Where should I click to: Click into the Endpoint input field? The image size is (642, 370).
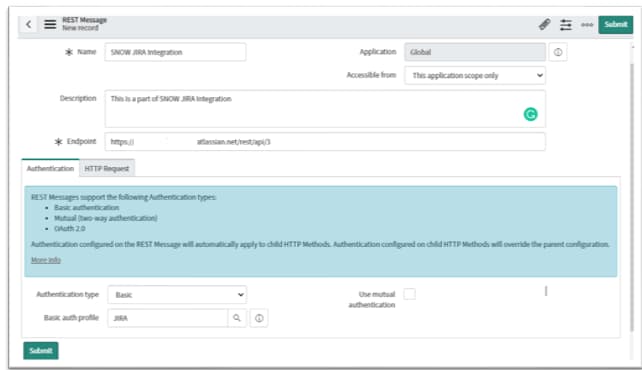pyautogui.click(x=325, y=142)
